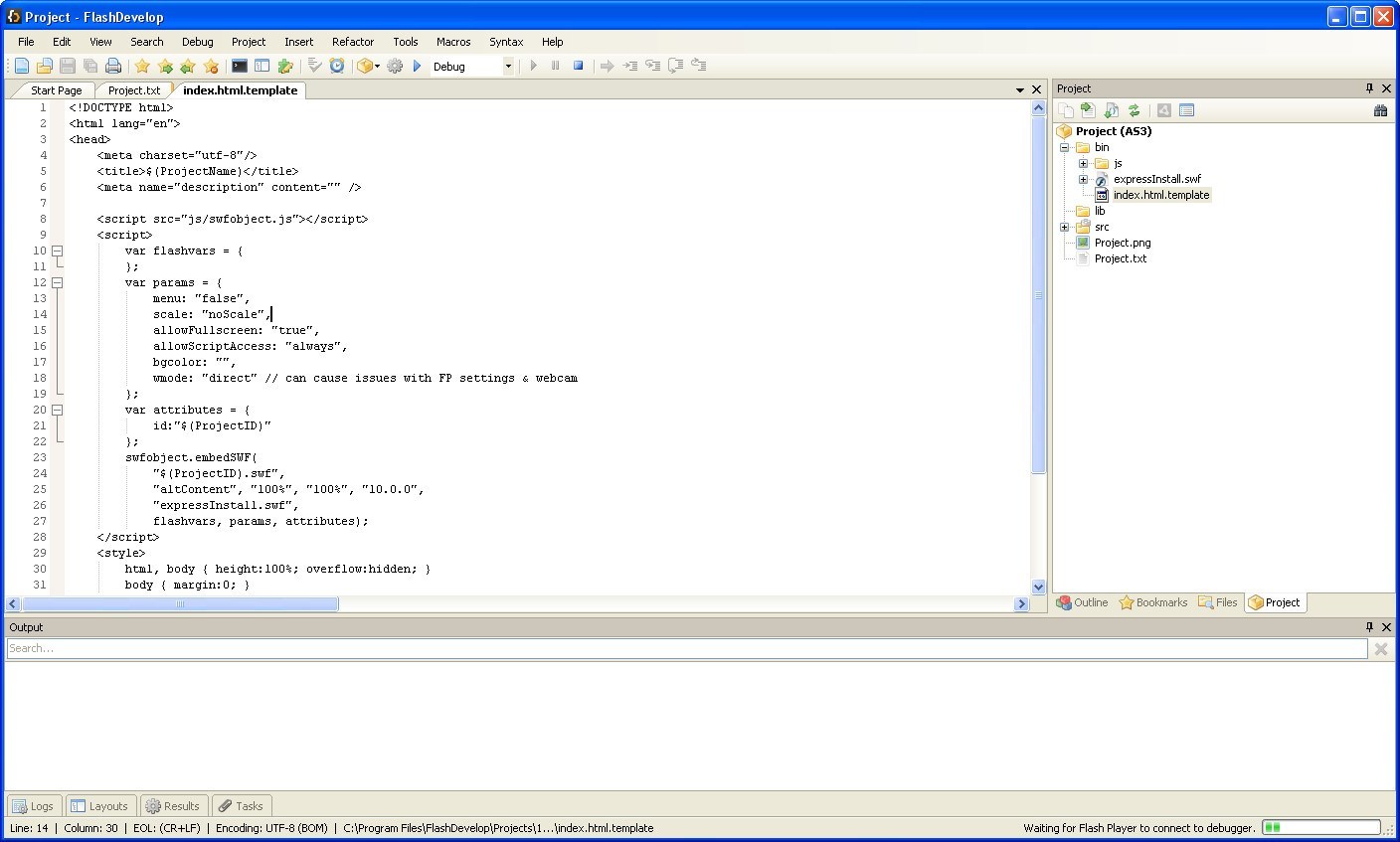
Task: Expand the expressInstall.swf node
Action: (x=1083, y=179)
